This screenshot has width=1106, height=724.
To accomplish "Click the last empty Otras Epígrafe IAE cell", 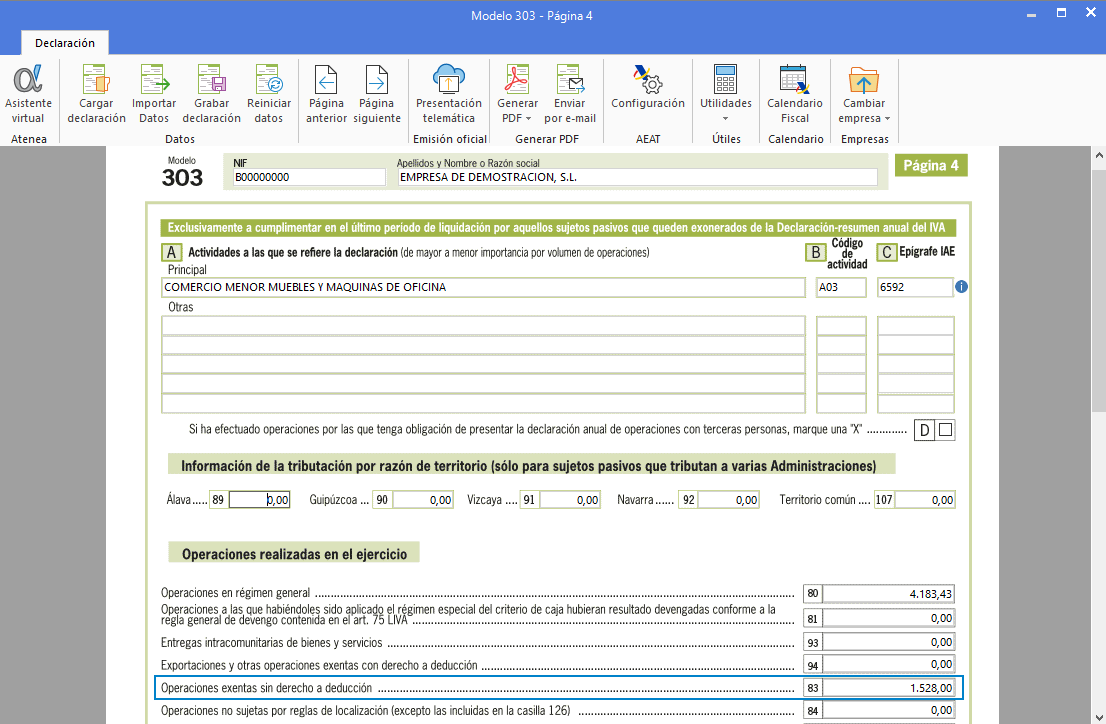I will [x=915, y=403].
